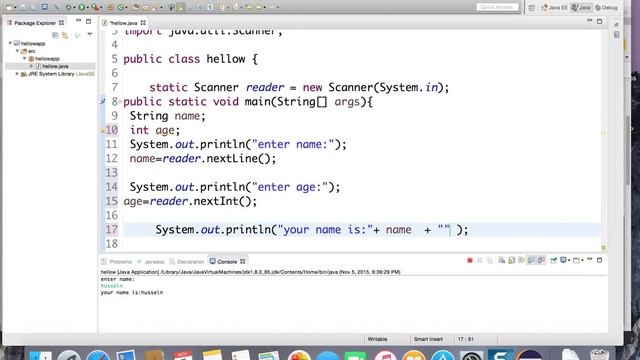Viewport: 640px width, 360px height.
Task: Minimize the Package Explorer panel
Action: (78, 21)
